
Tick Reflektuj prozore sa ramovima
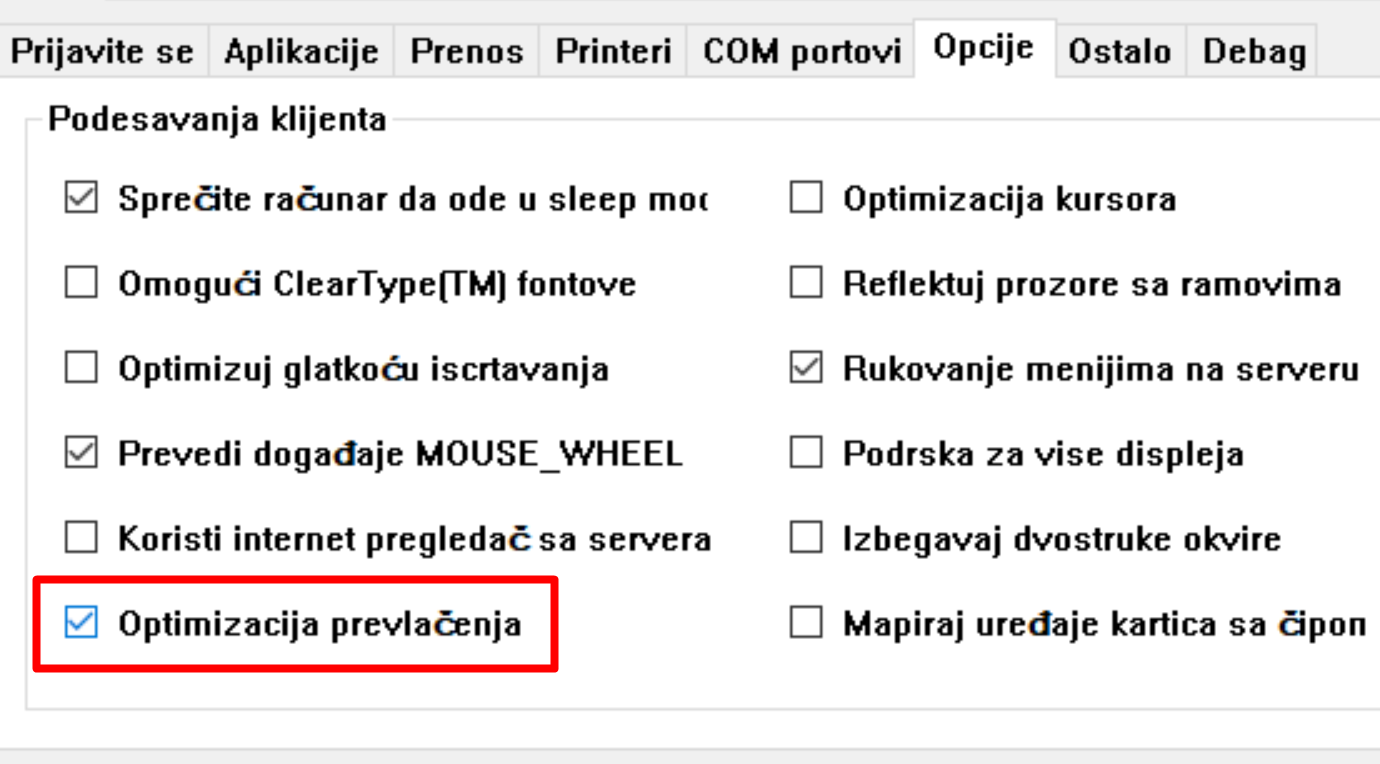(x=806, y=284)
